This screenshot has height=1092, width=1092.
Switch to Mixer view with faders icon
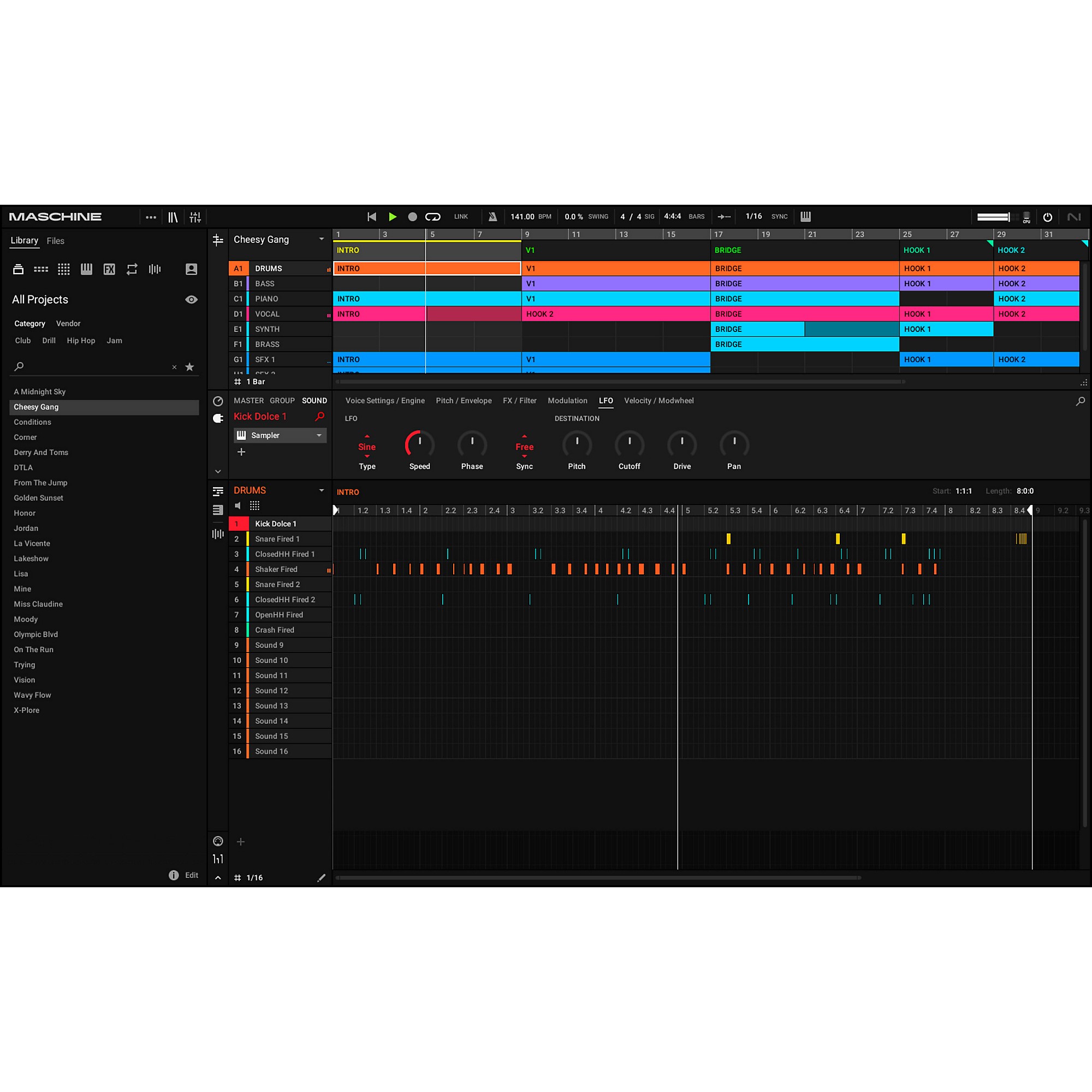[196, 216]
